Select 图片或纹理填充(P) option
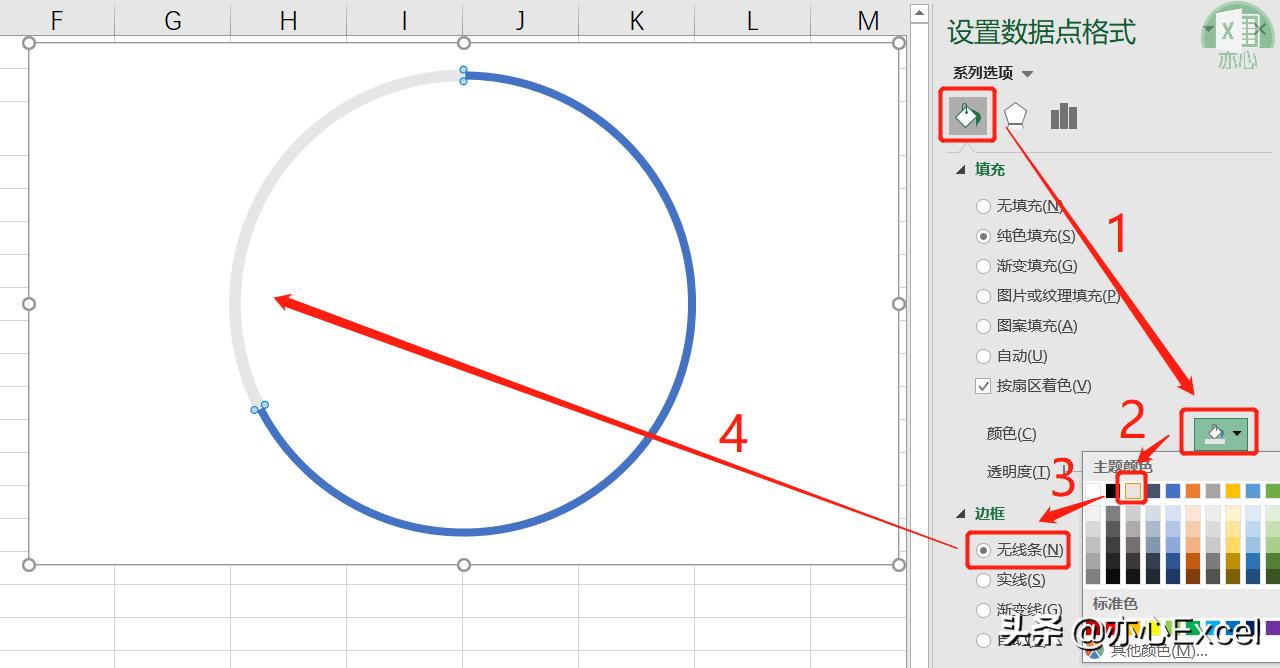Image resolution: width=1280 pixels, height=668 pixels. pos(983,296)
